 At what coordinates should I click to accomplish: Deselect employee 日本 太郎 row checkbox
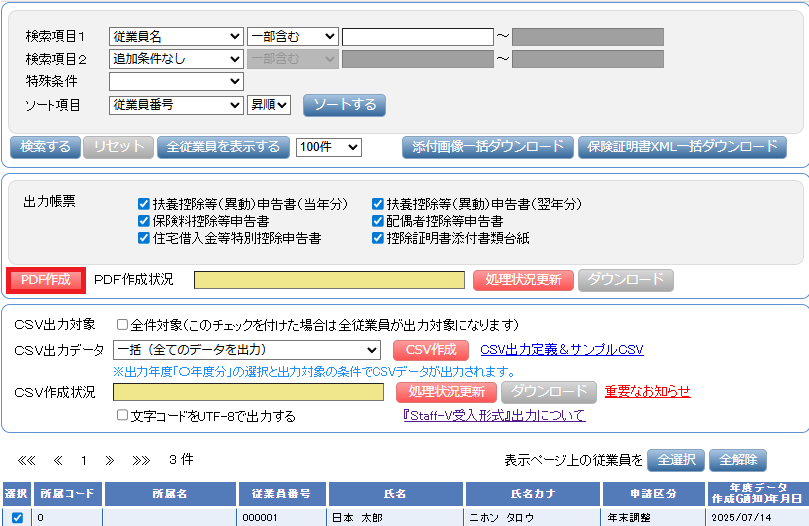[17, 518]
